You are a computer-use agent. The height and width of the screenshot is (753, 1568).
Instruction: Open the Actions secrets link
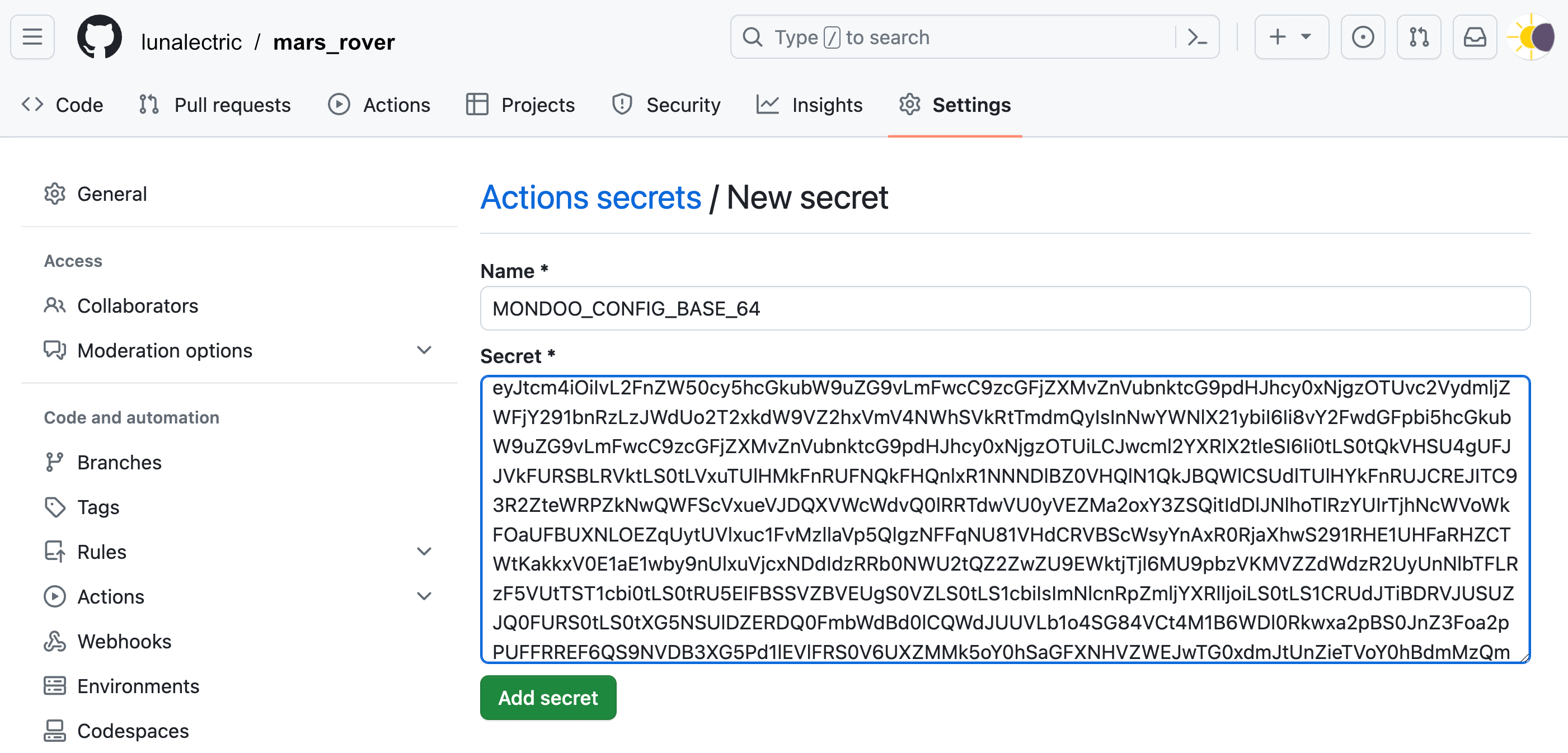tap(590, 196)
